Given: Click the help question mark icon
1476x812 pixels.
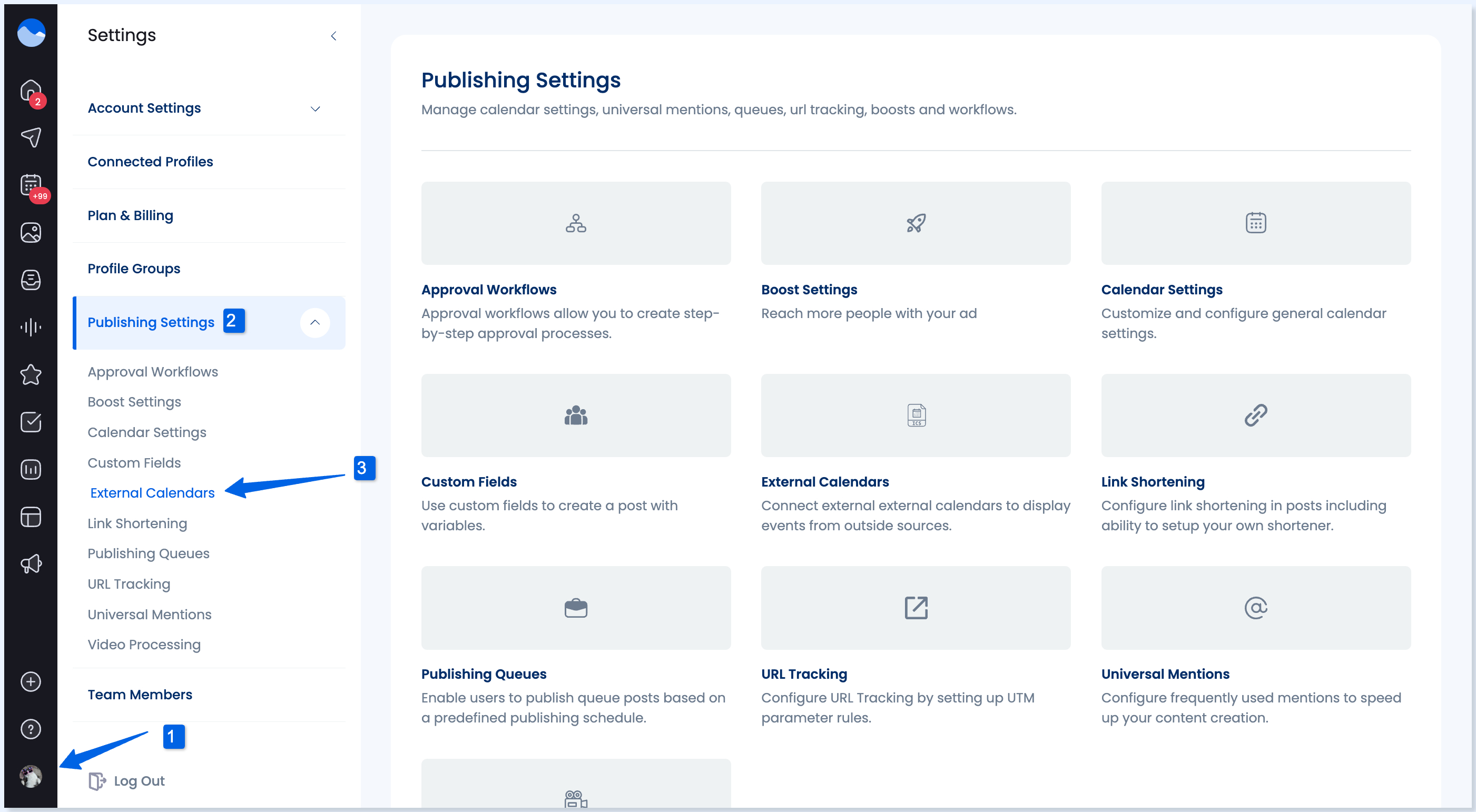Looking at the screenshot, I should point(31,729).
